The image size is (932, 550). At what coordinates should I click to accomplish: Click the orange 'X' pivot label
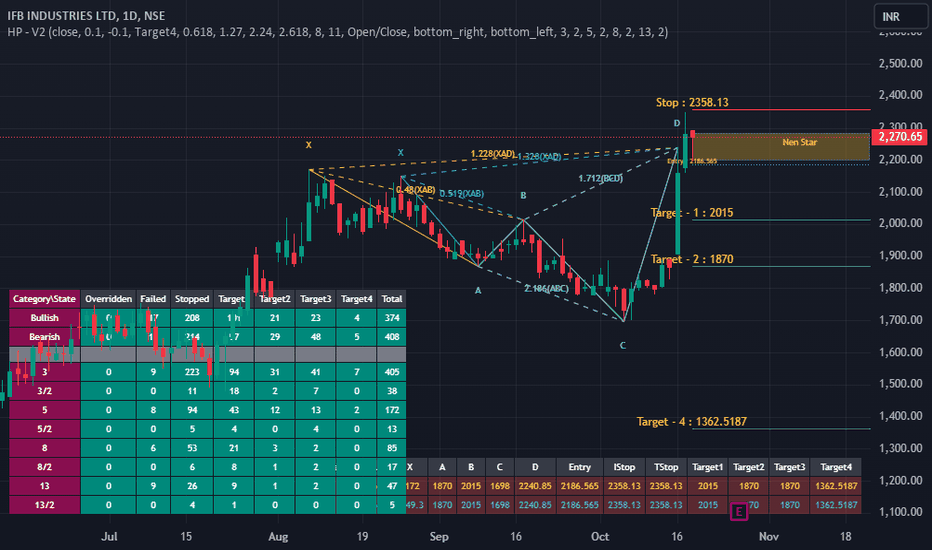308,145
